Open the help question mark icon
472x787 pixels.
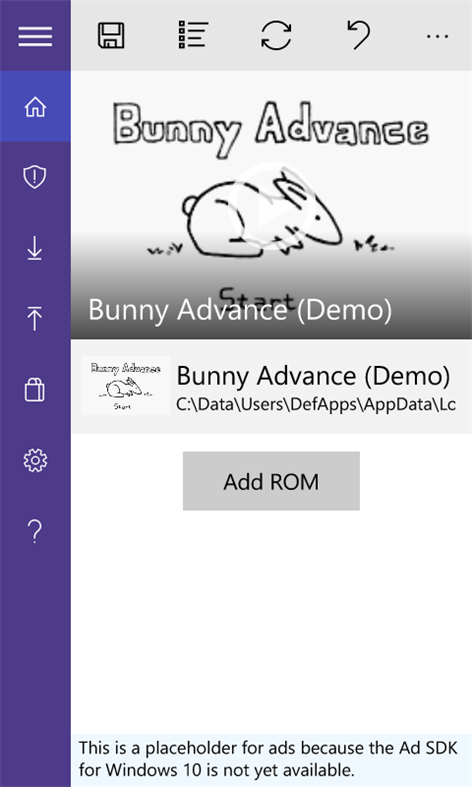(35, 532)
